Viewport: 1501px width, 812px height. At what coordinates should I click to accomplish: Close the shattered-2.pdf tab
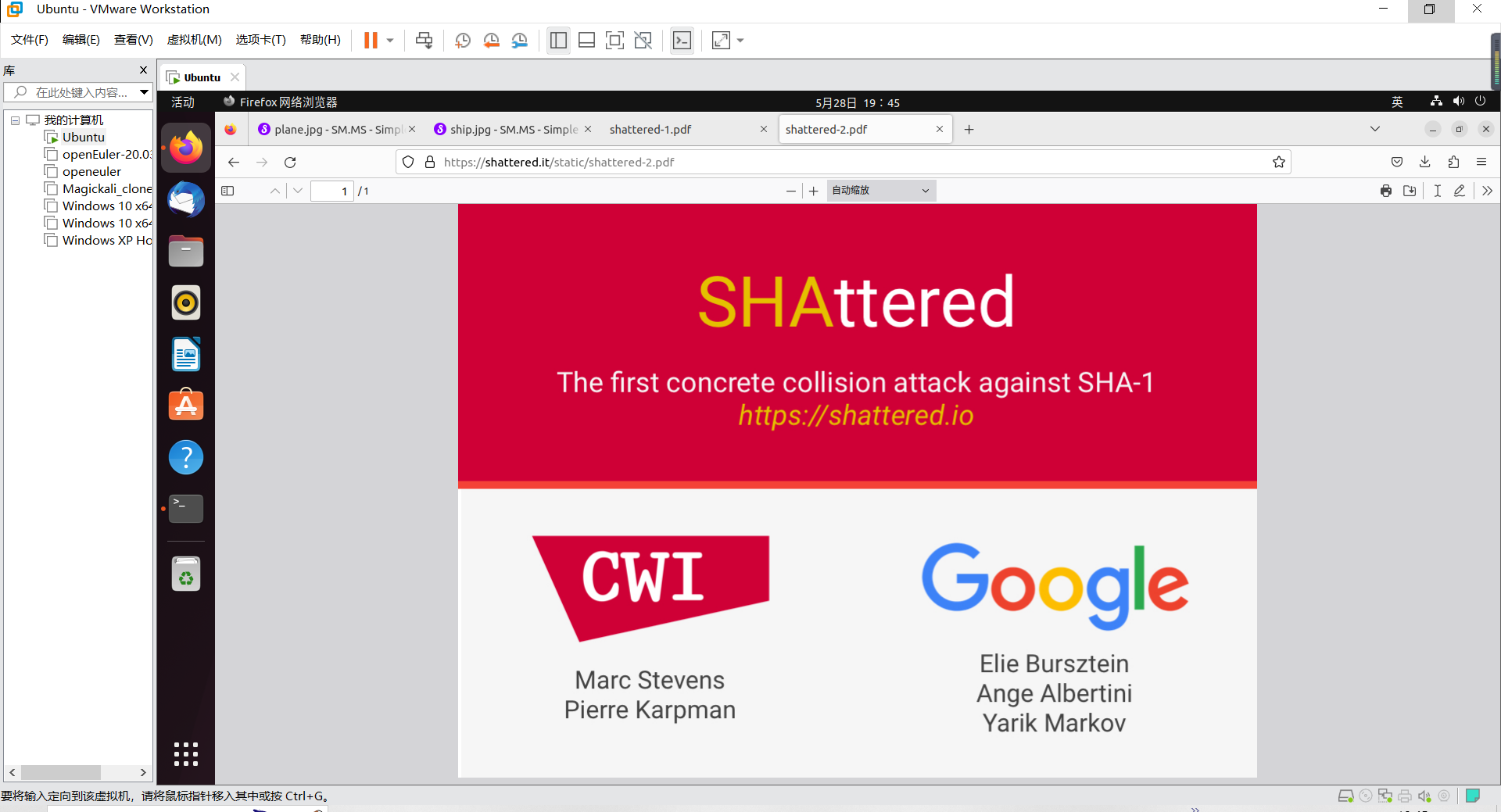pyautogui.click(x=940, y=130)
